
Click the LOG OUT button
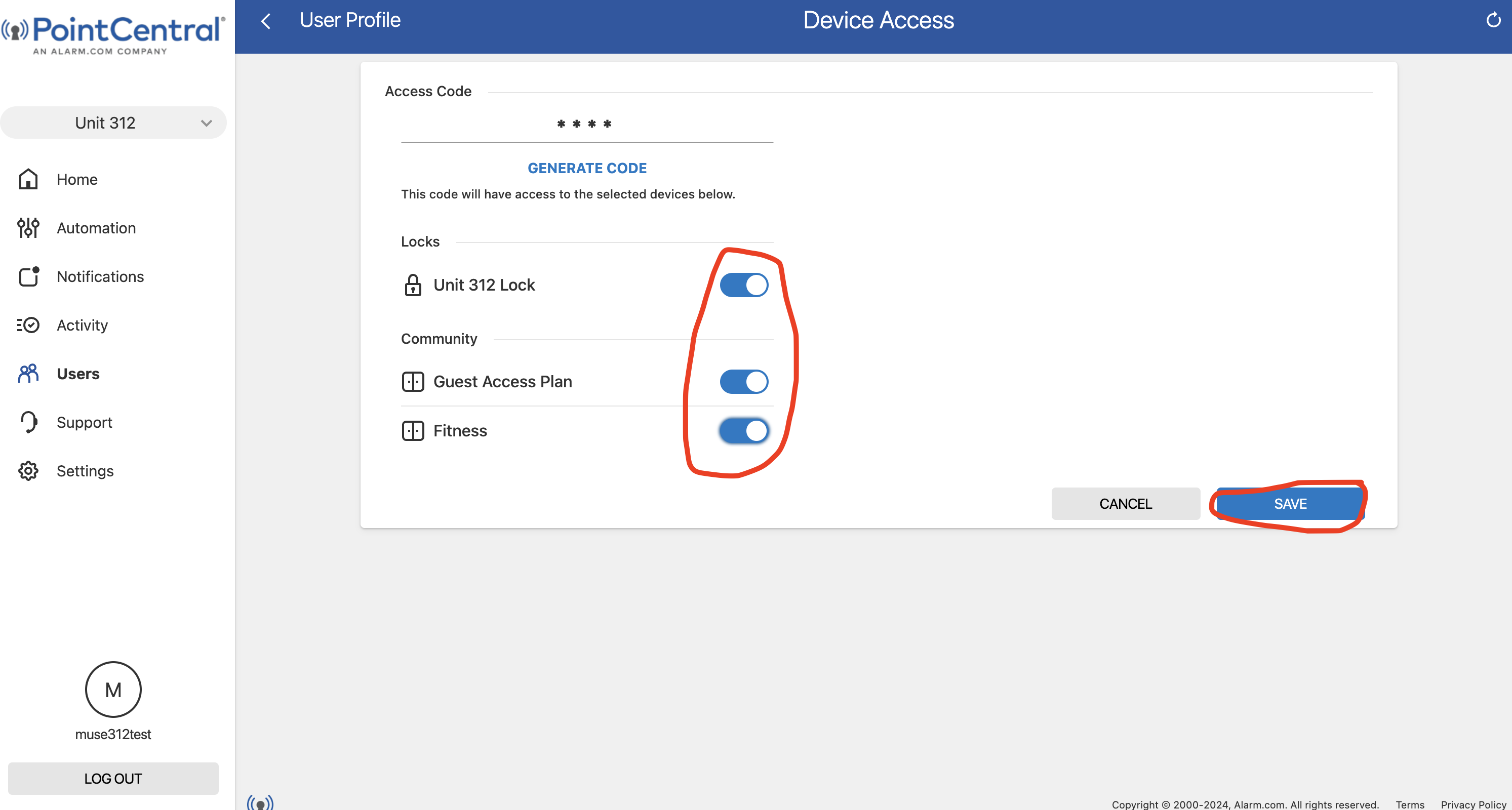pos(113,778)
